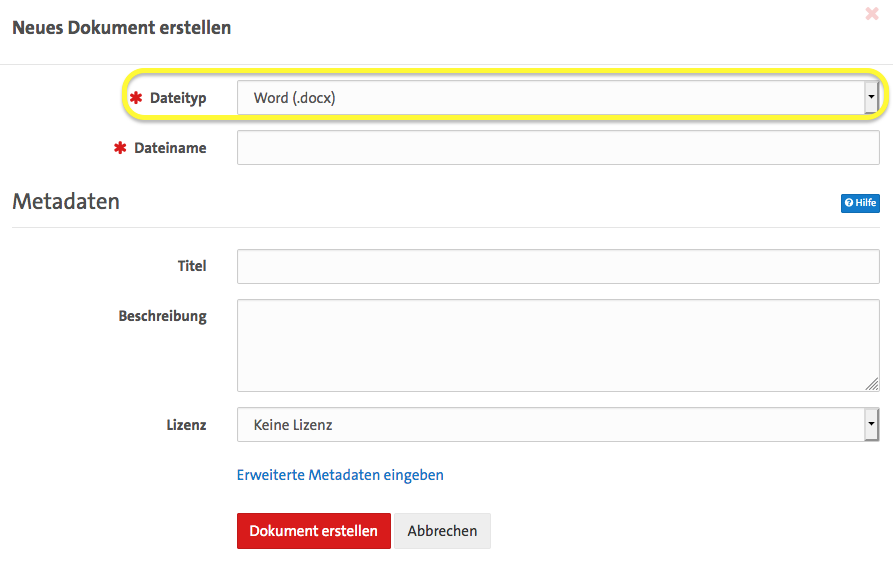893x583 pixels.
Task: Open the Dateityp select showing Word (.docx)
Action: (548, 98)
